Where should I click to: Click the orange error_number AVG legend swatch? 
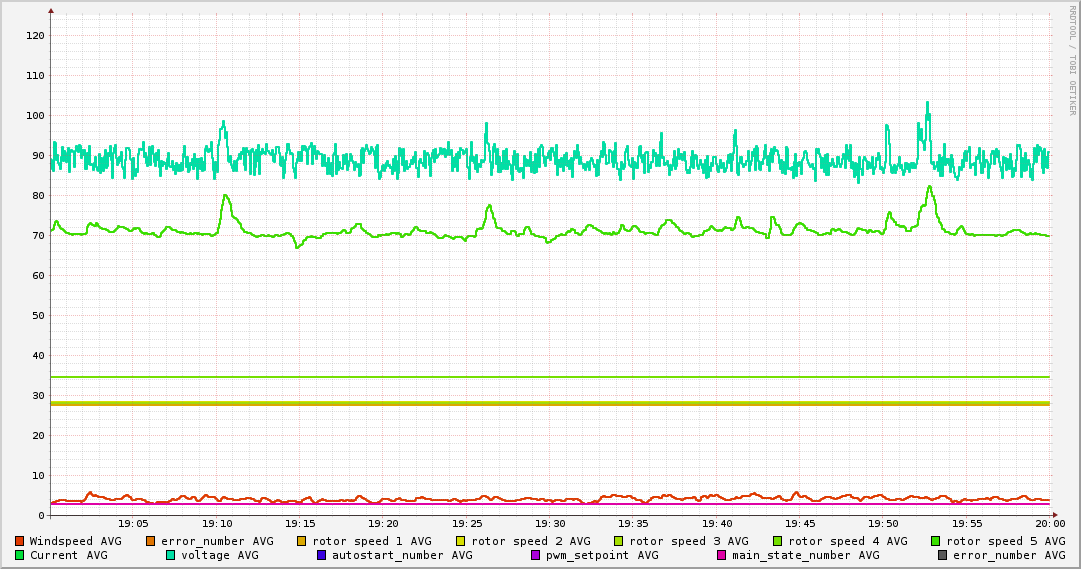[x=151, y=541]
